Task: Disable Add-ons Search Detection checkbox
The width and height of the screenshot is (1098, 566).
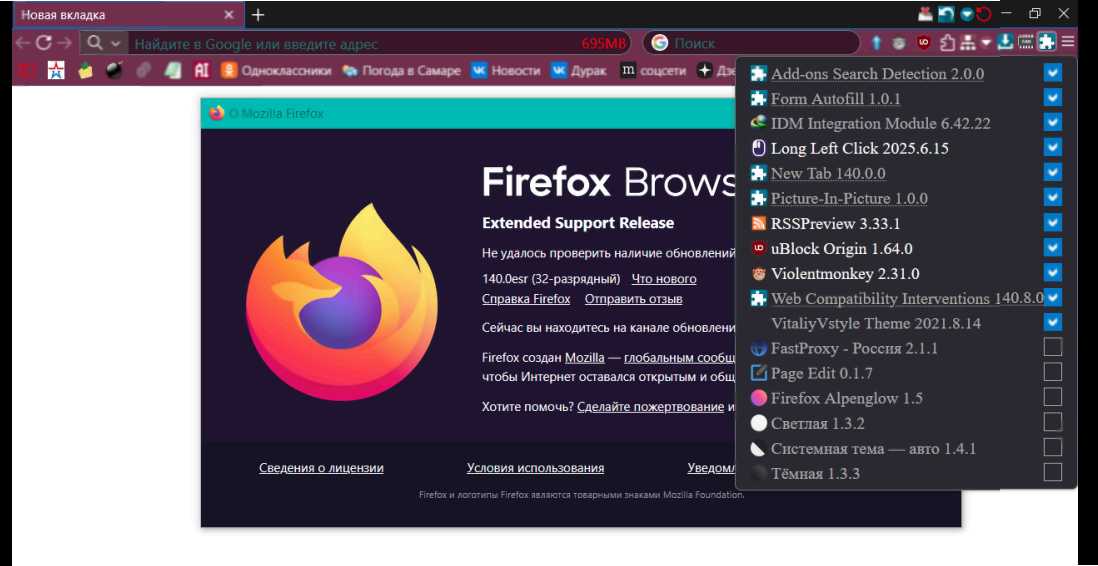Action: (1052, 73)
